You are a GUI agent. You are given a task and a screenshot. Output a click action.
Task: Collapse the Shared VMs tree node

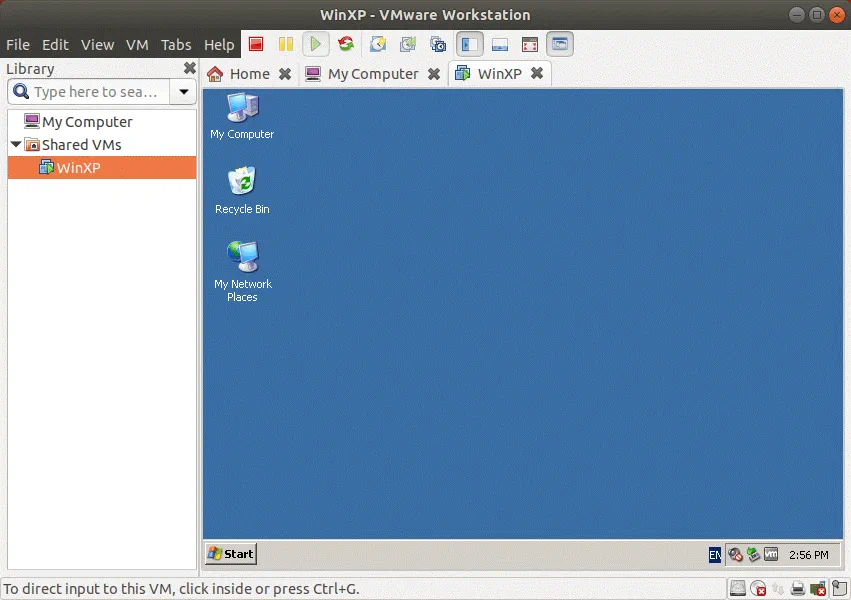[x=16, y=145]
